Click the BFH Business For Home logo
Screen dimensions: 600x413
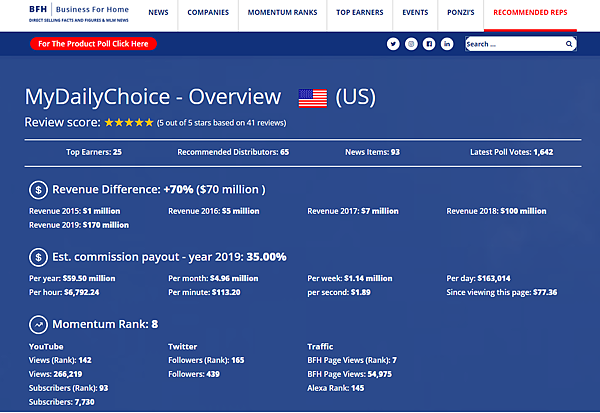pyautogui.click(x=79, y=13)
